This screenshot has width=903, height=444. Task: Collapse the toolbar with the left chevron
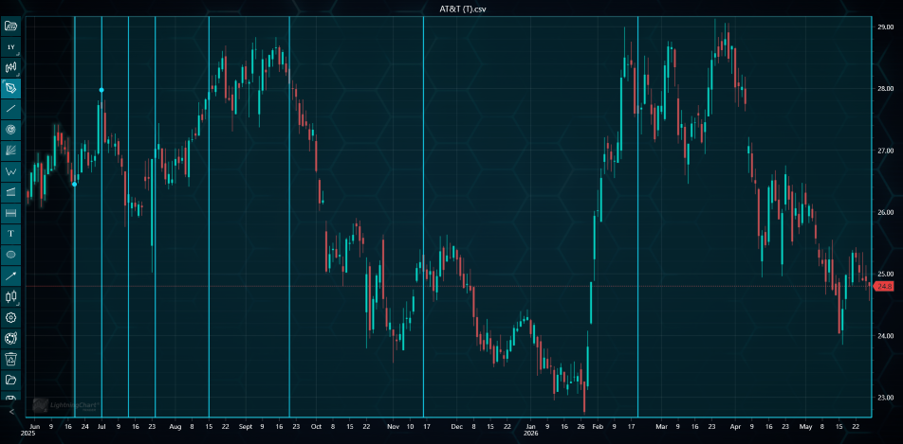[11, 411]
